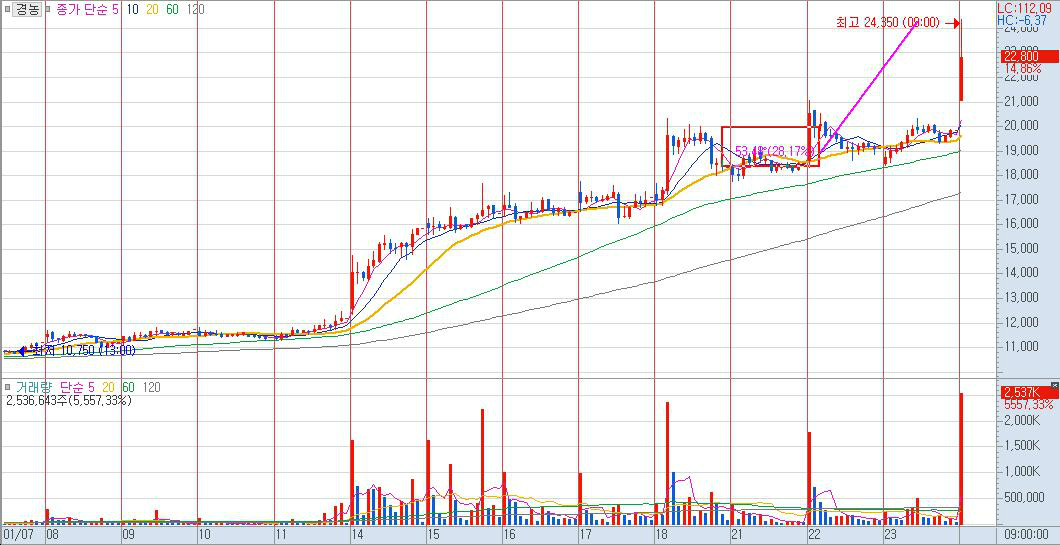This screenshot has height=545, width=1060.
Task: Click the 09:00:00 time label at bottom right
Action: pos(1027,535)
